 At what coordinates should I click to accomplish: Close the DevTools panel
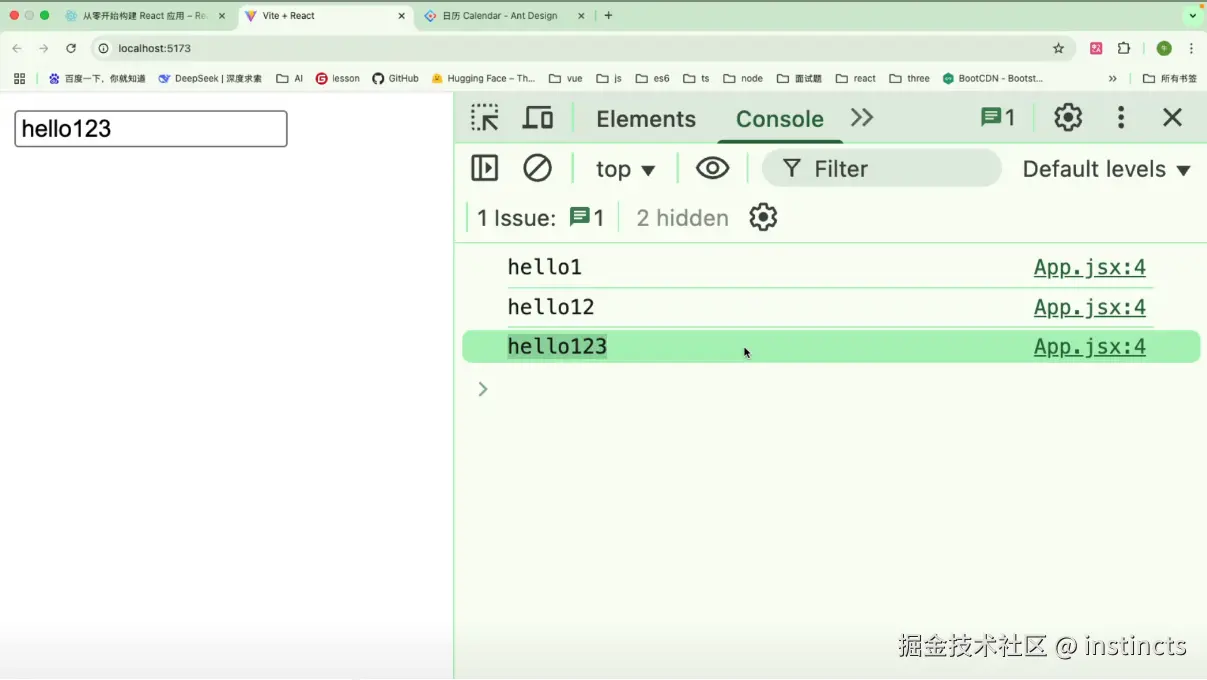point(1173,118)
